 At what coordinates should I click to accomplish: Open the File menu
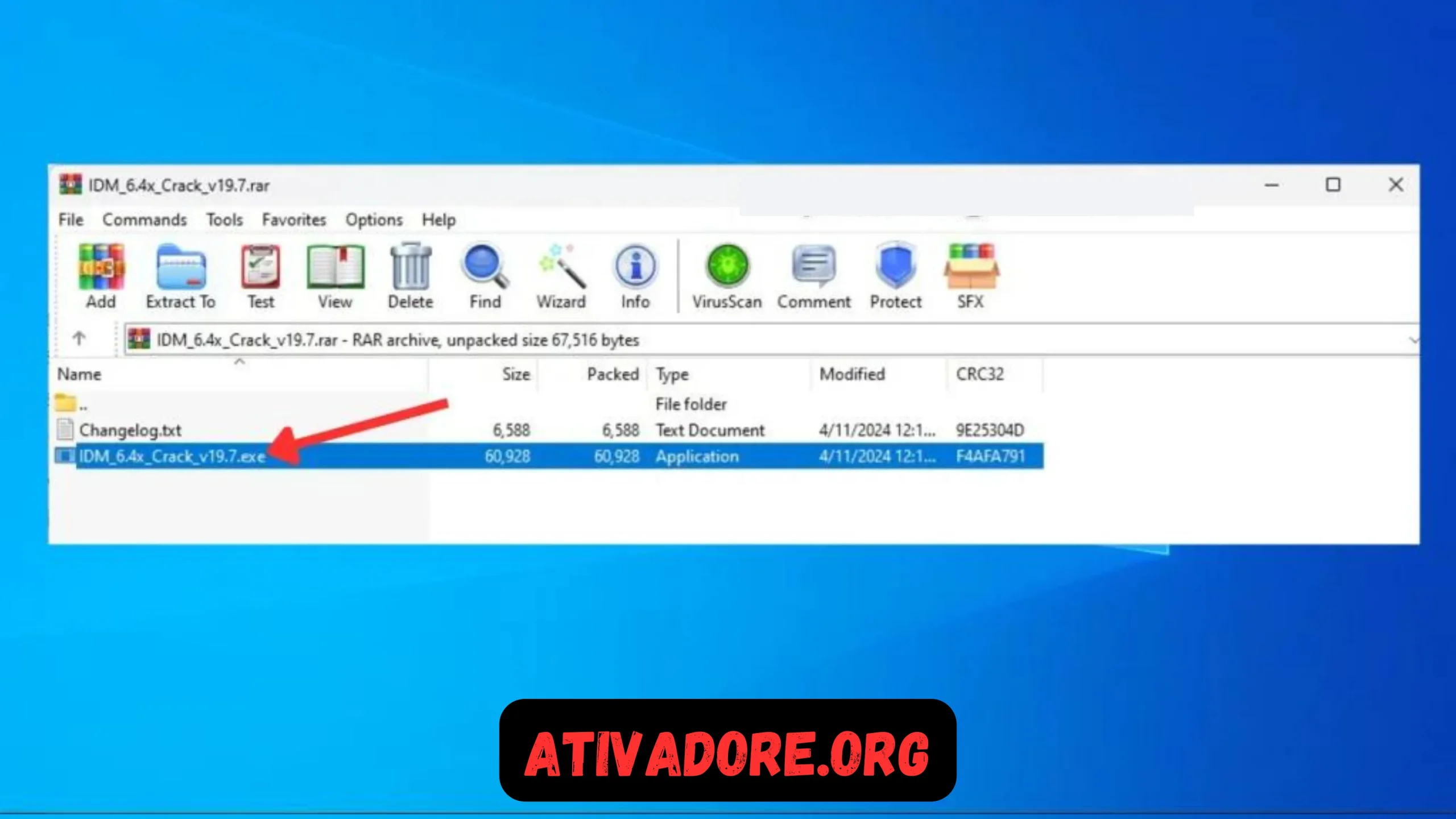click(69, 219)
